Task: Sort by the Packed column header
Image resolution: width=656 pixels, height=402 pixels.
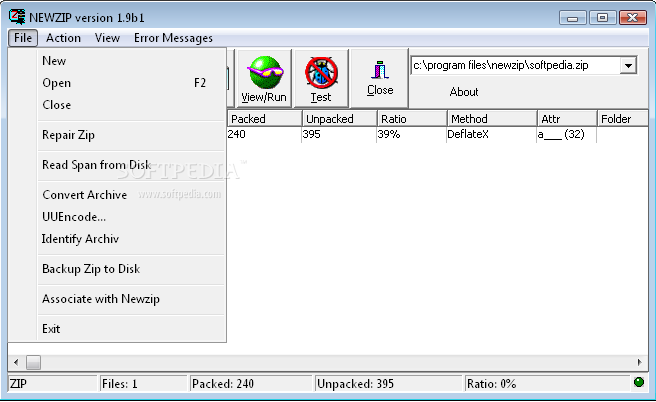Action: coord(264,119)
